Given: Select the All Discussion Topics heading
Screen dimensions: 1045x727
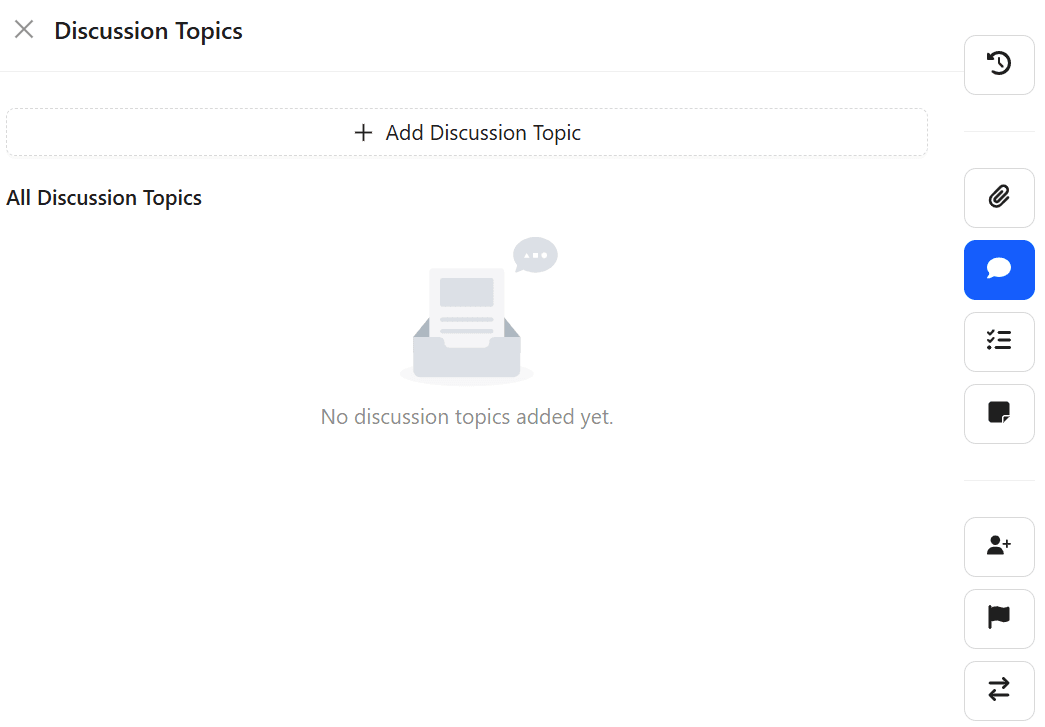Looking at the screenshot, I should pos(104,197).
